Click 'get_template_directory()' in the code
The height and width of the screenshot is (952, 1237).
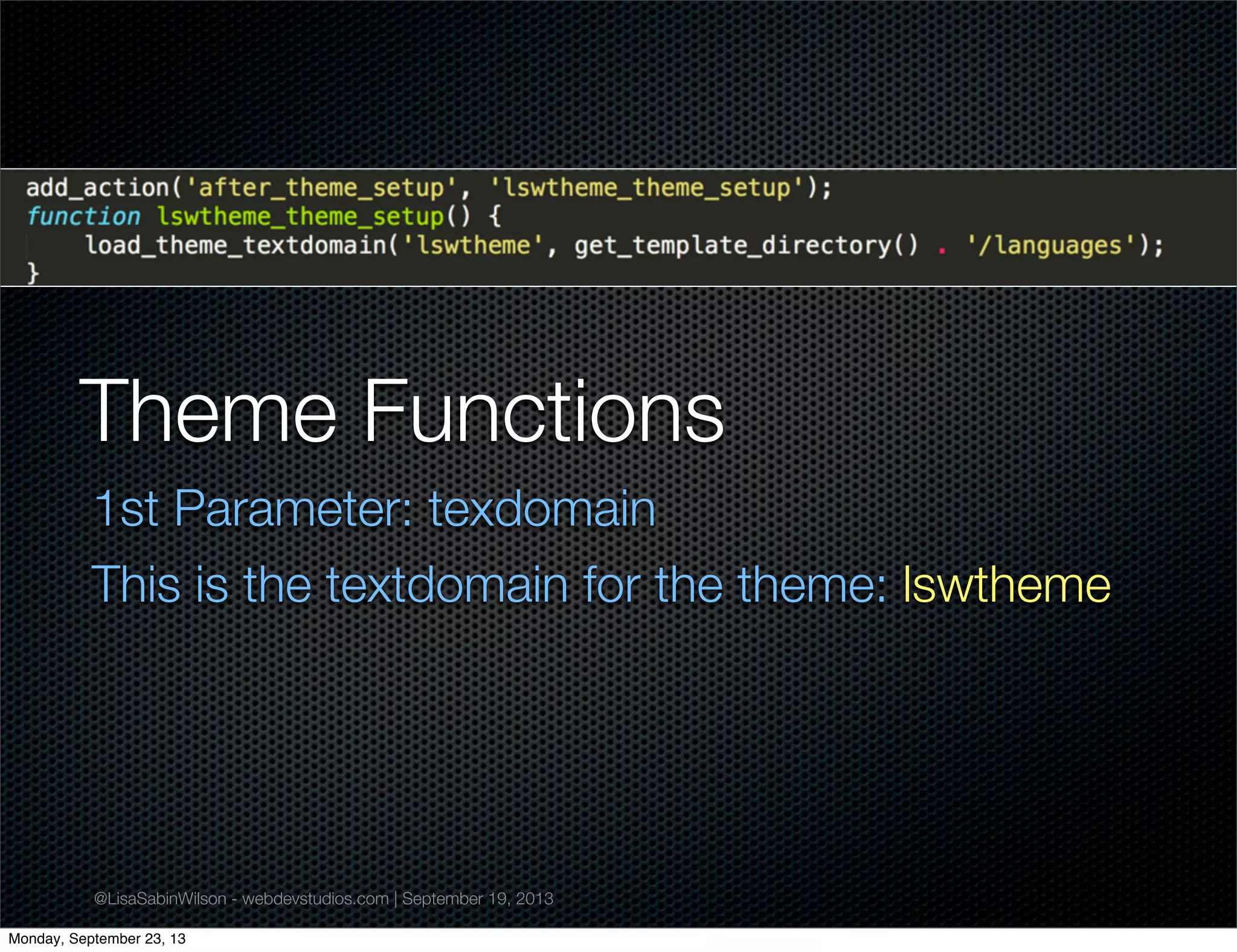[x=746, y=245]
